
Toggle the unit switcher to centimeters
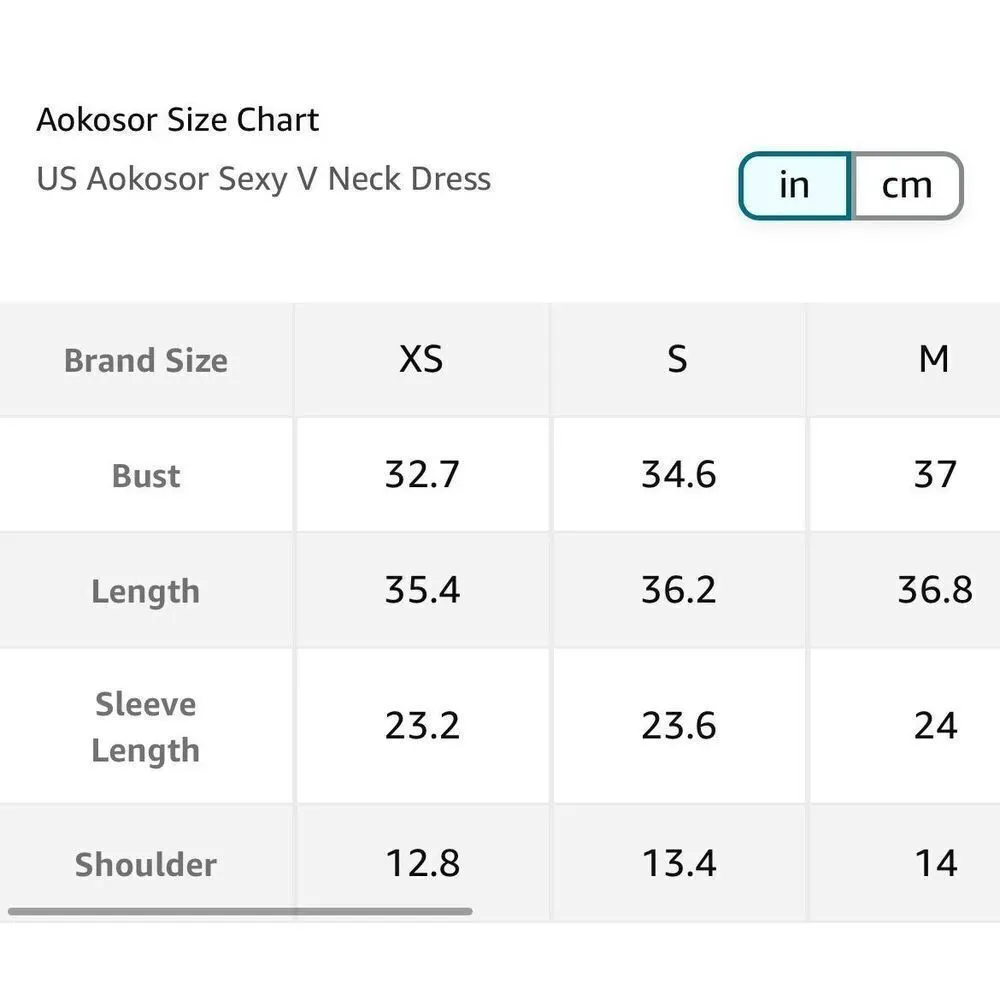(905, 185)
